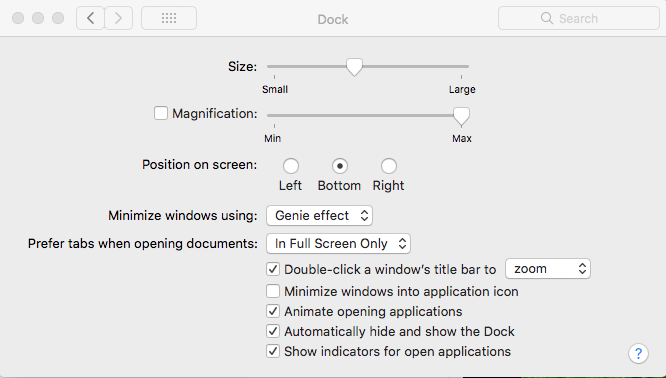Click into the Search field
666x378 pixels.
[x=579, y=18]
